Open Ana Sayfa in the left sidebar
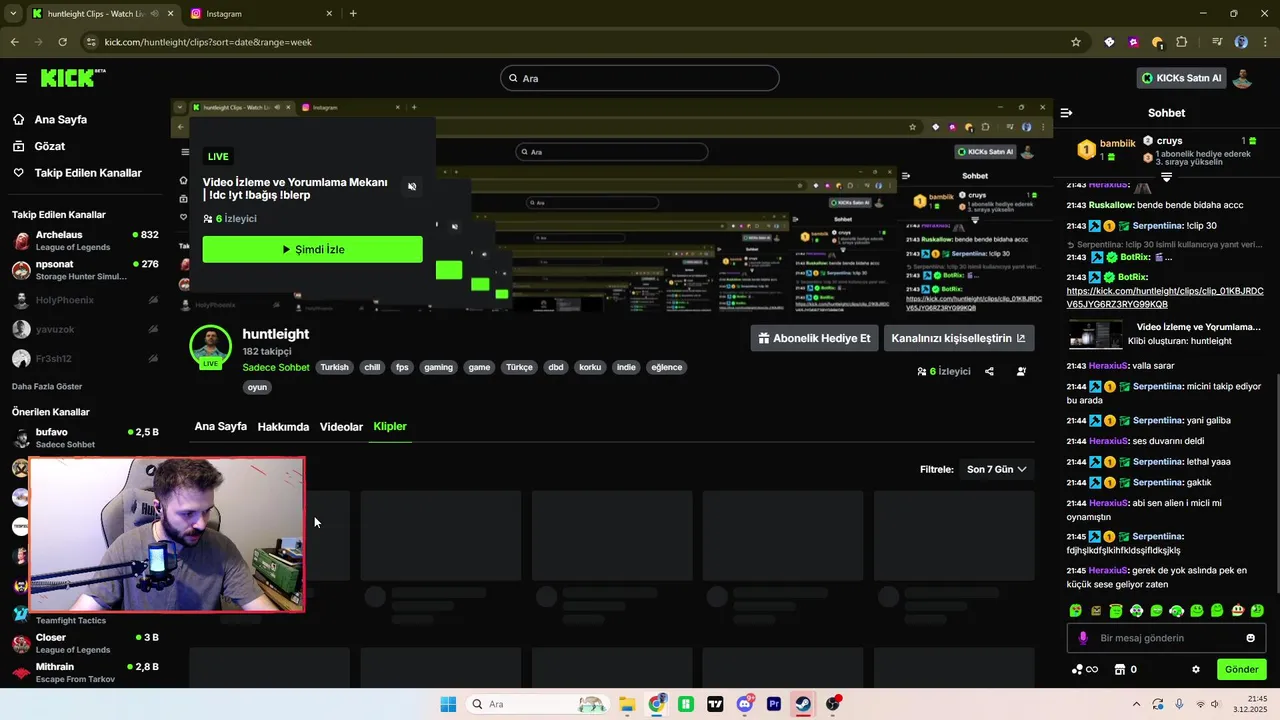1280x720 pixels. coord(60,119)
